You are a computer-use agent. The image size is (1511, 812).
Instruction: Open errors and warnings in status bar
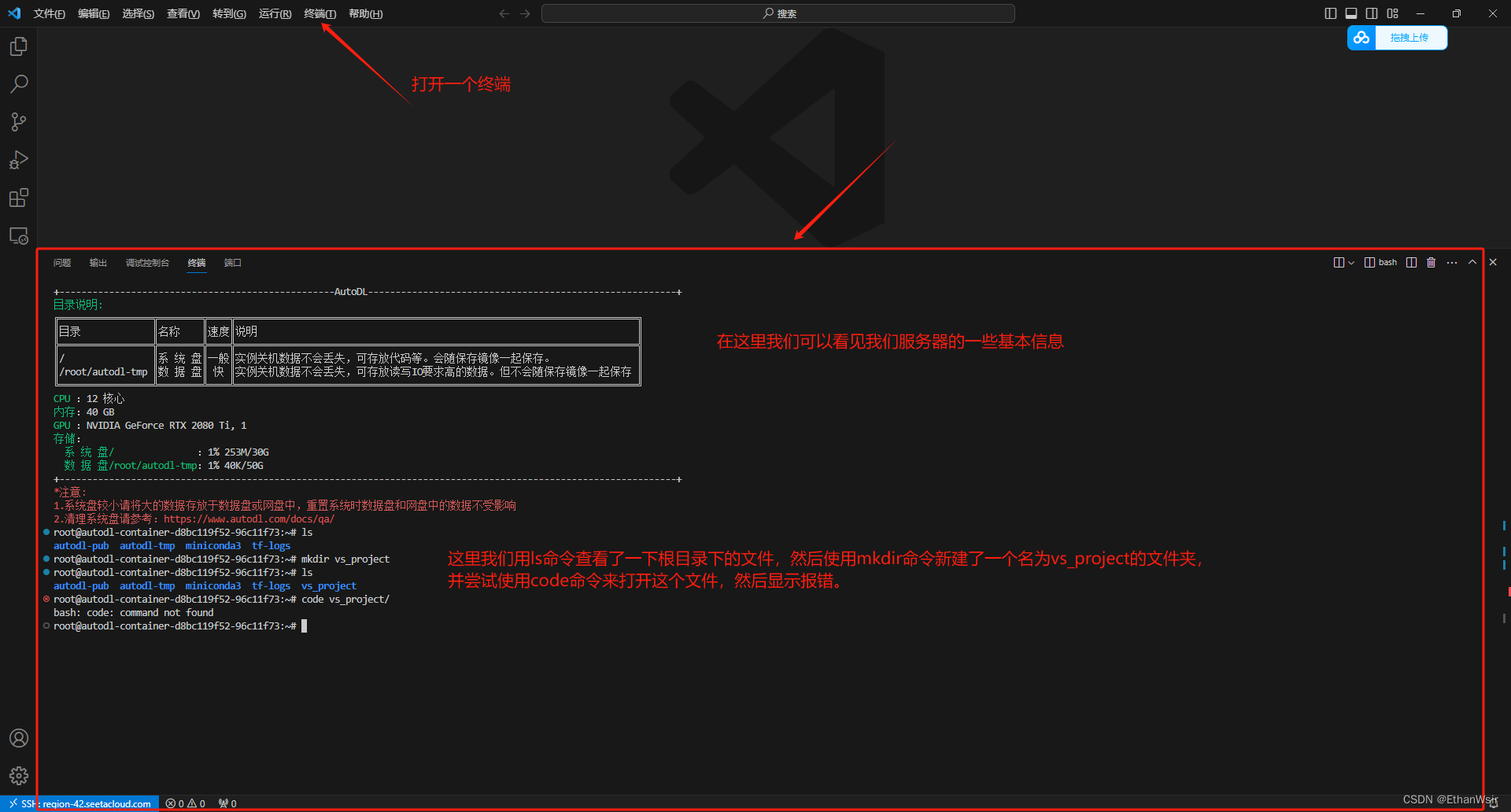pyautogui.click(x=186, y=803)
